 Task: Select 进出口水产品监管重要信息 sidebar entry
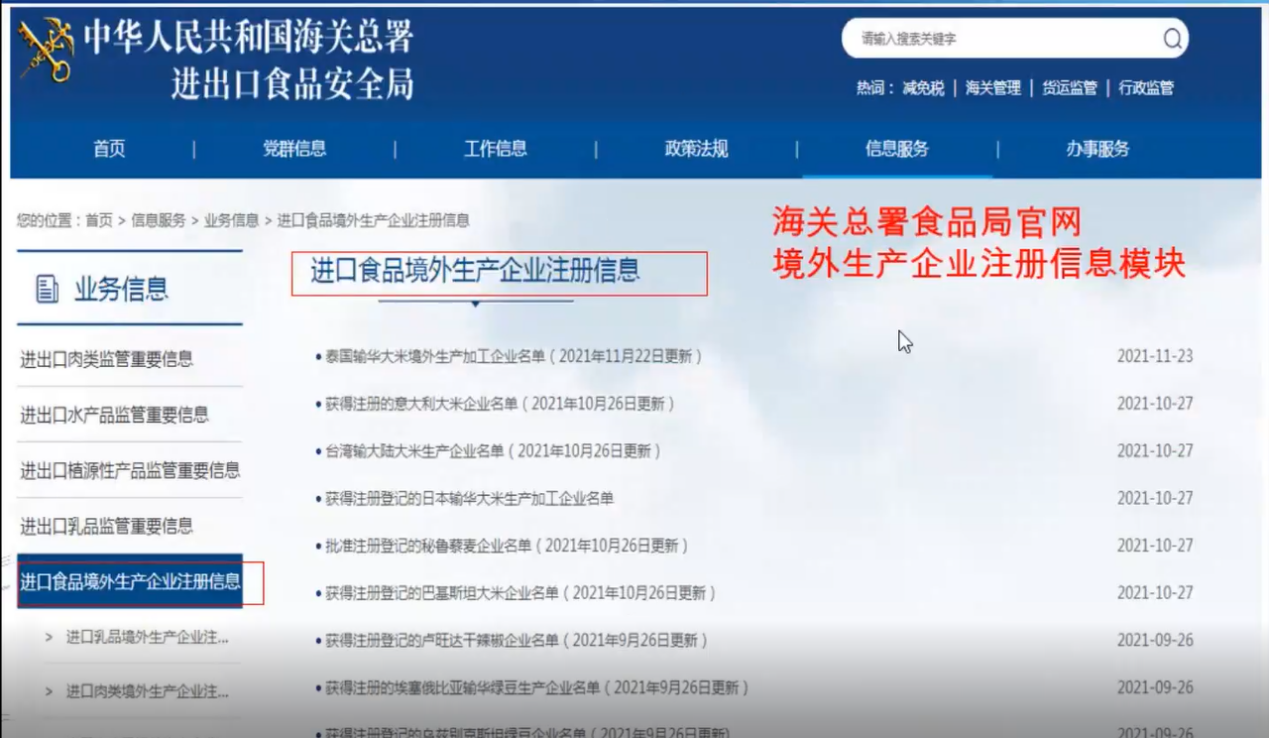114,415
